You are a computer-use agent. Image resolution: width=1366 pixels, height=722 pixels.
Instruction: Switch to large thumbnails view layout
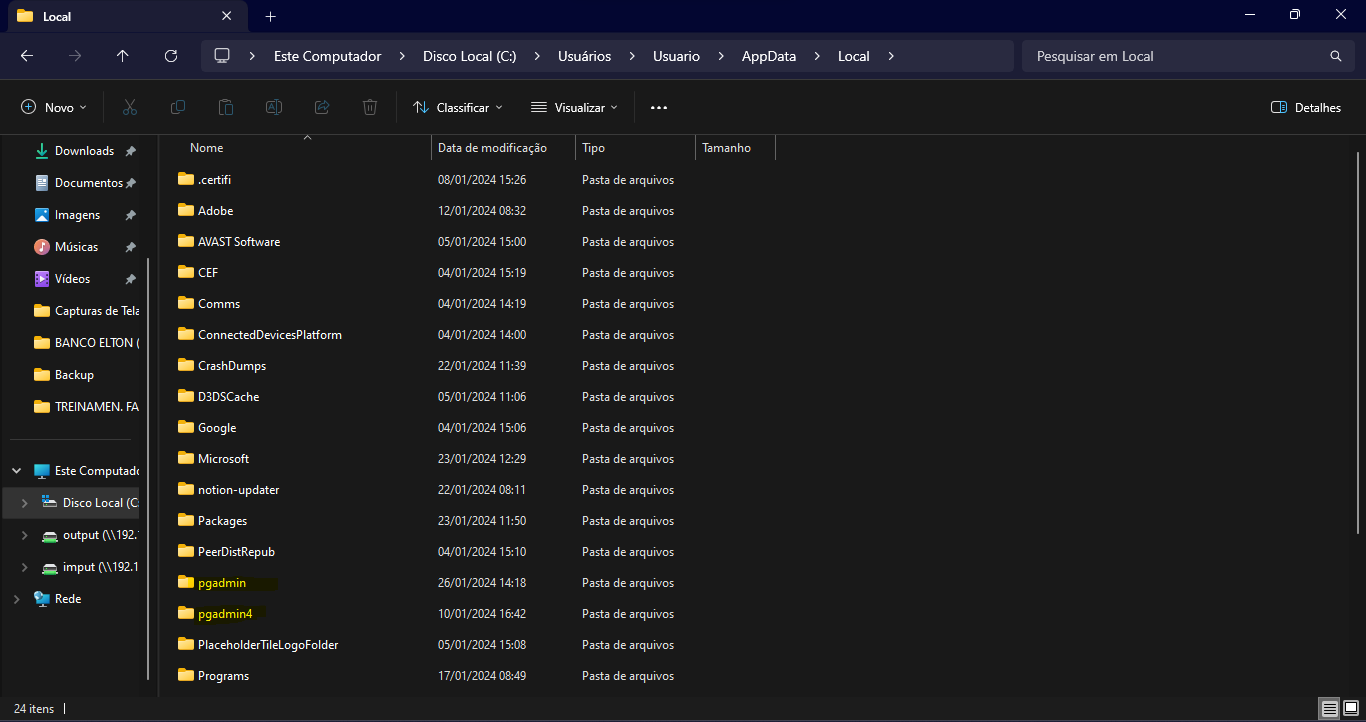(1351, 709)
